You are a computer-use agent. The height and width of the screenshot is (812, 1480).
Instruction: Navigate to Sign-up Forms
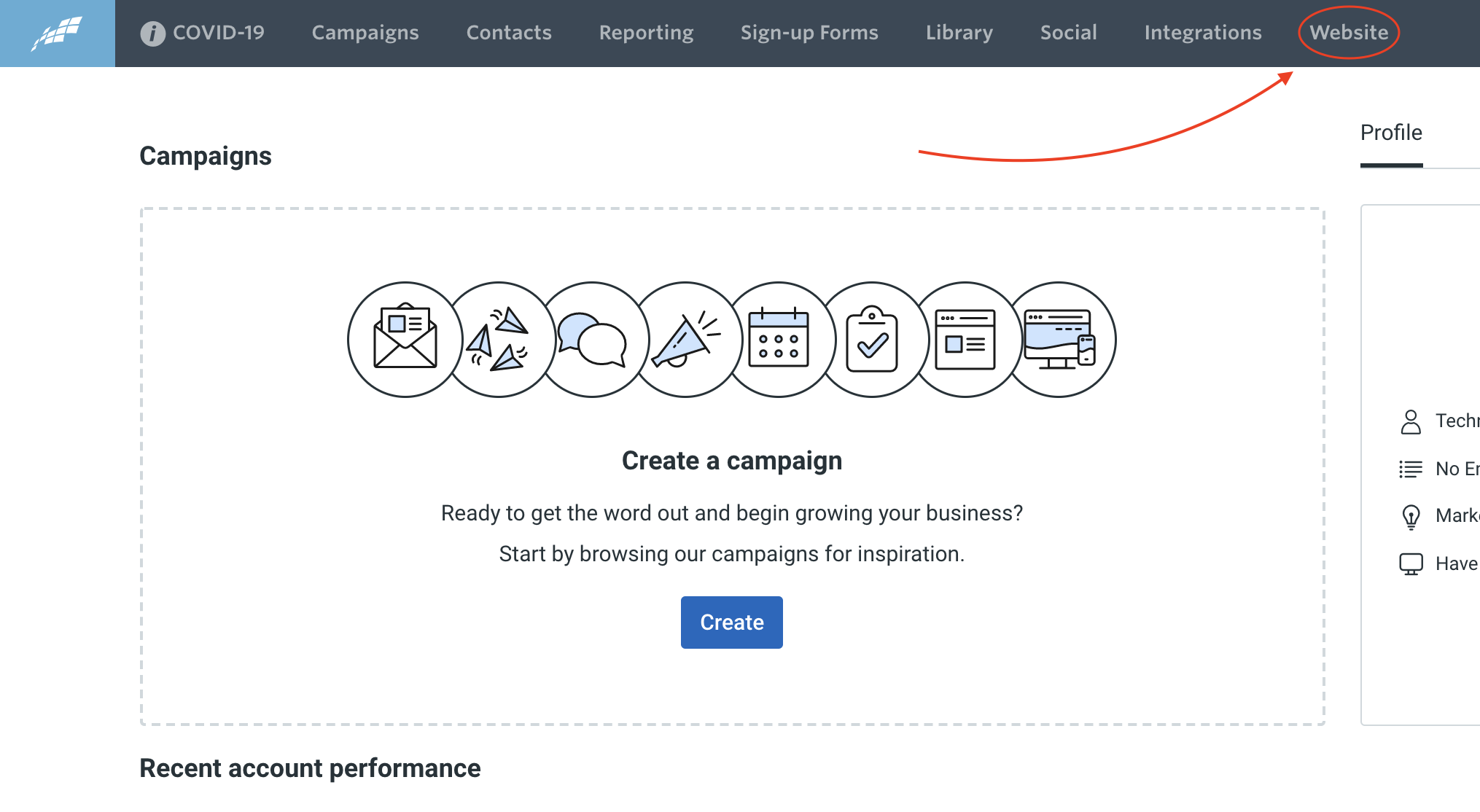click(x=809, y=33)
